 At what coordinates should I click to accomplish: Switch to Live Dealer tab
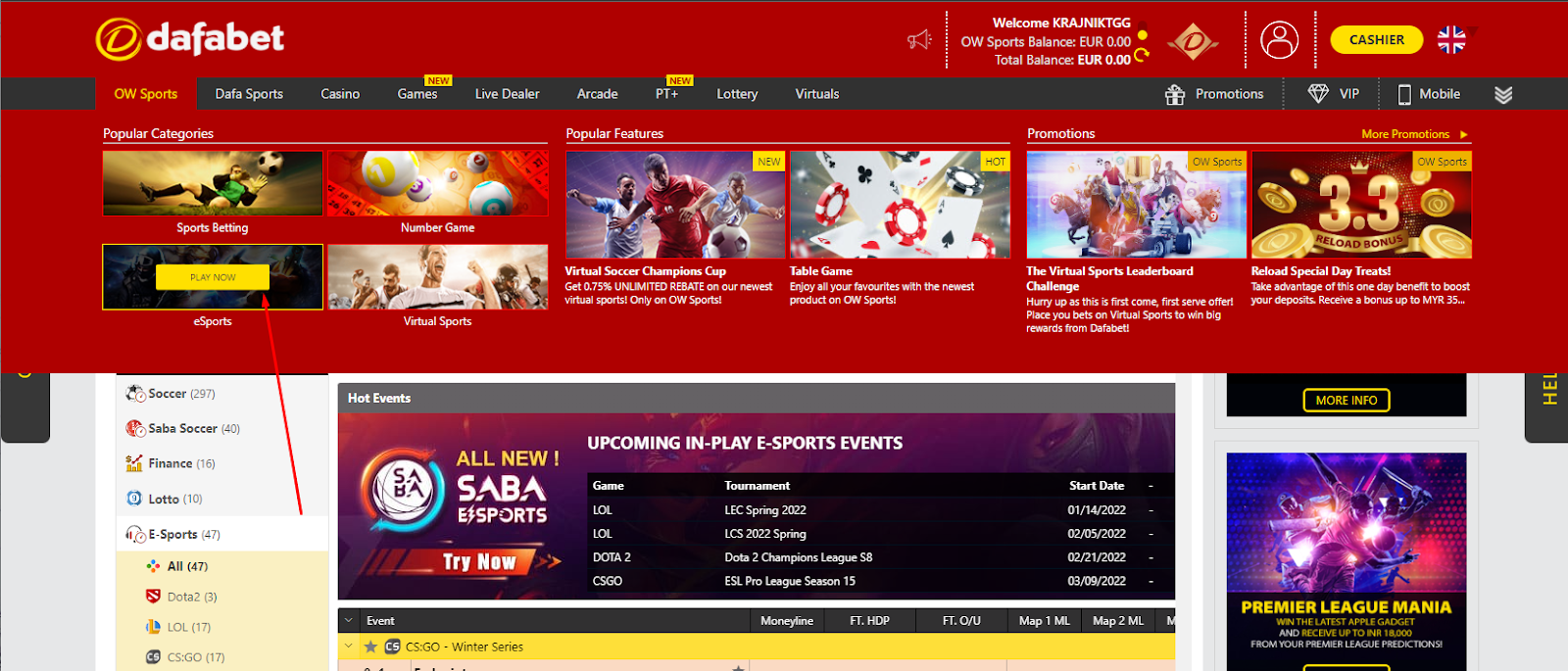pos(507,94)
